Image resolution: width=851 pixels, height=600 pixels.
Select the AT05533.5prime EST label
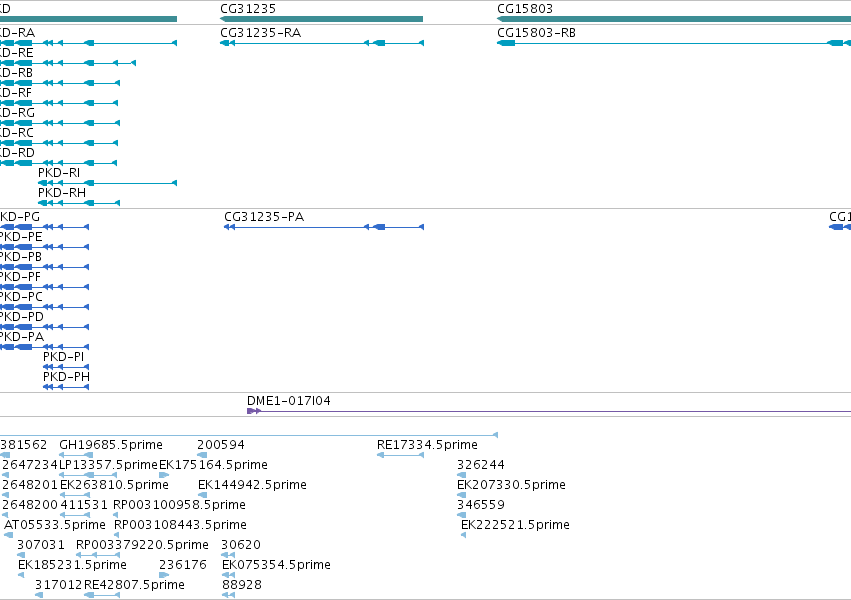[x=55, y=525]
